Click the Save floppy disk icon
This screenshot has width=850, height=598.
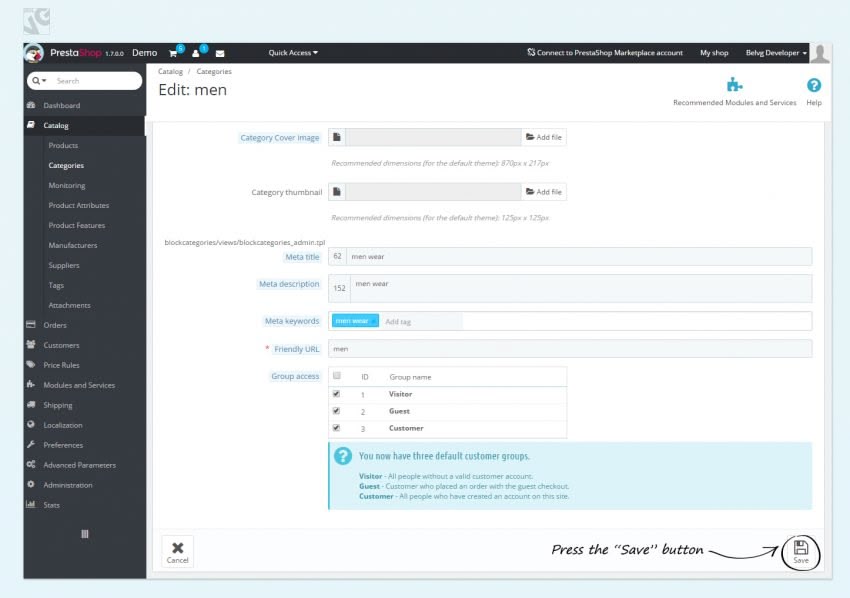click(801, 547)
